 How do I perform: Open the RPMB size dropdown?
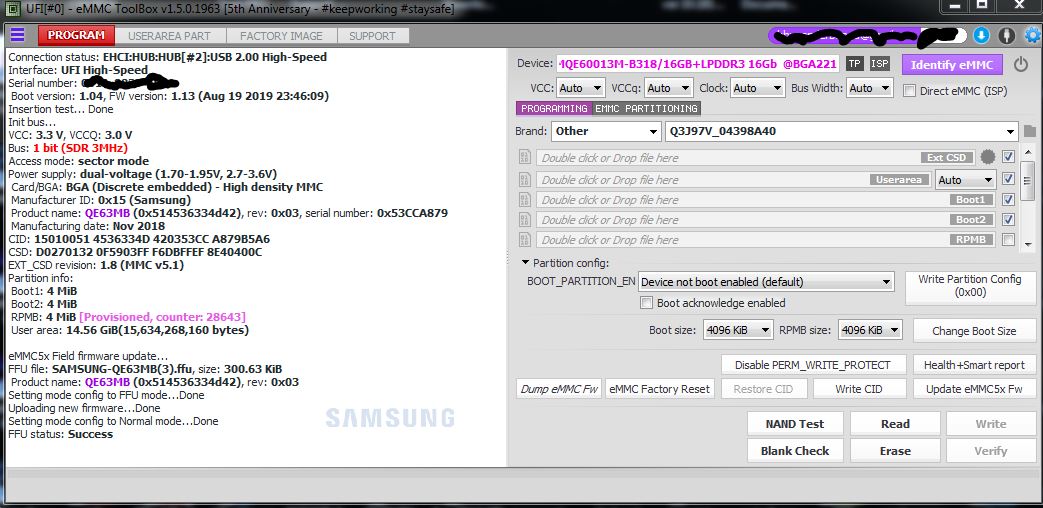point(870,330)
